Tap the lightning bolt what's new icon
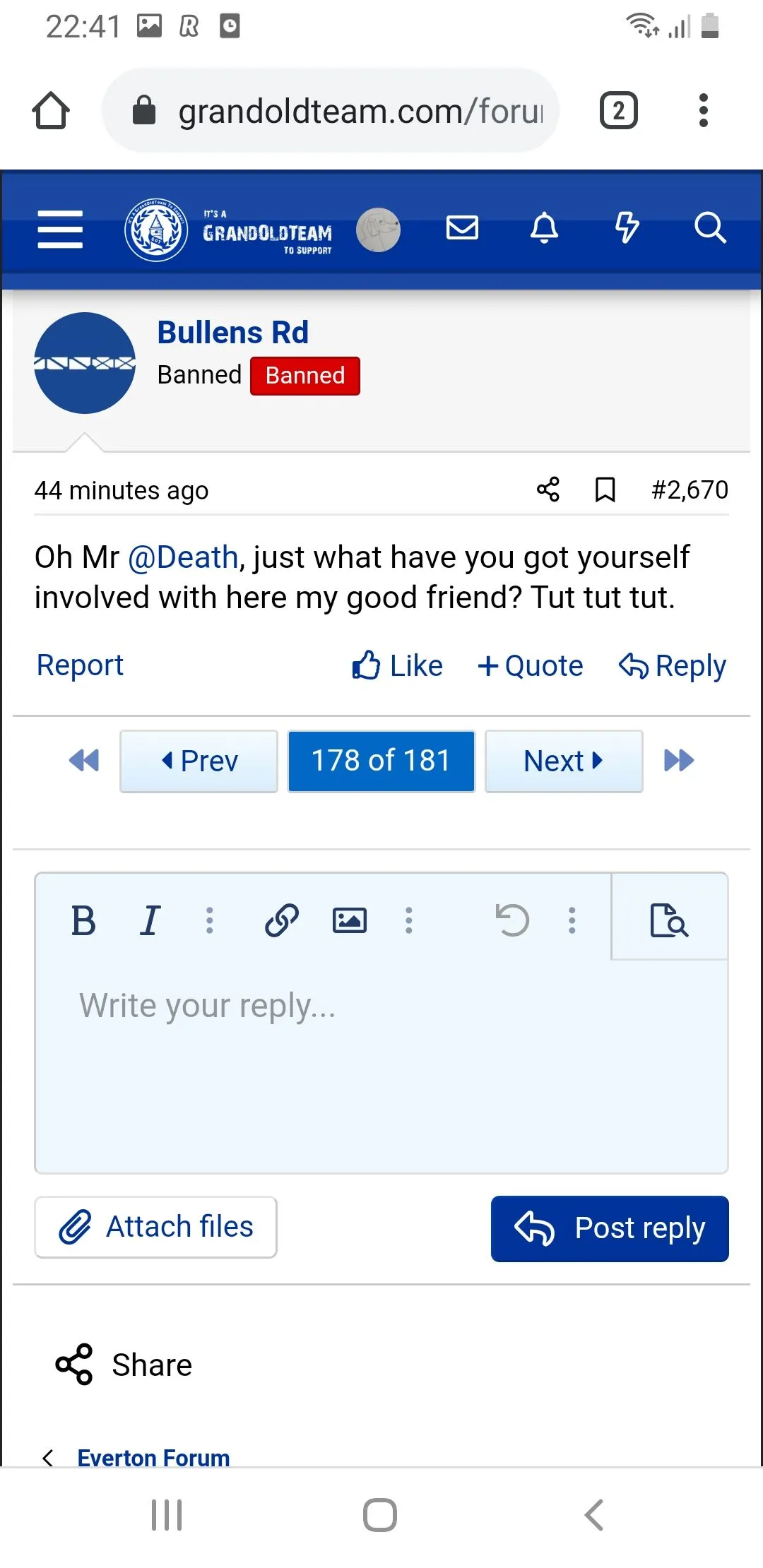This screenshot has height=1568, width=763. [627, 228]
